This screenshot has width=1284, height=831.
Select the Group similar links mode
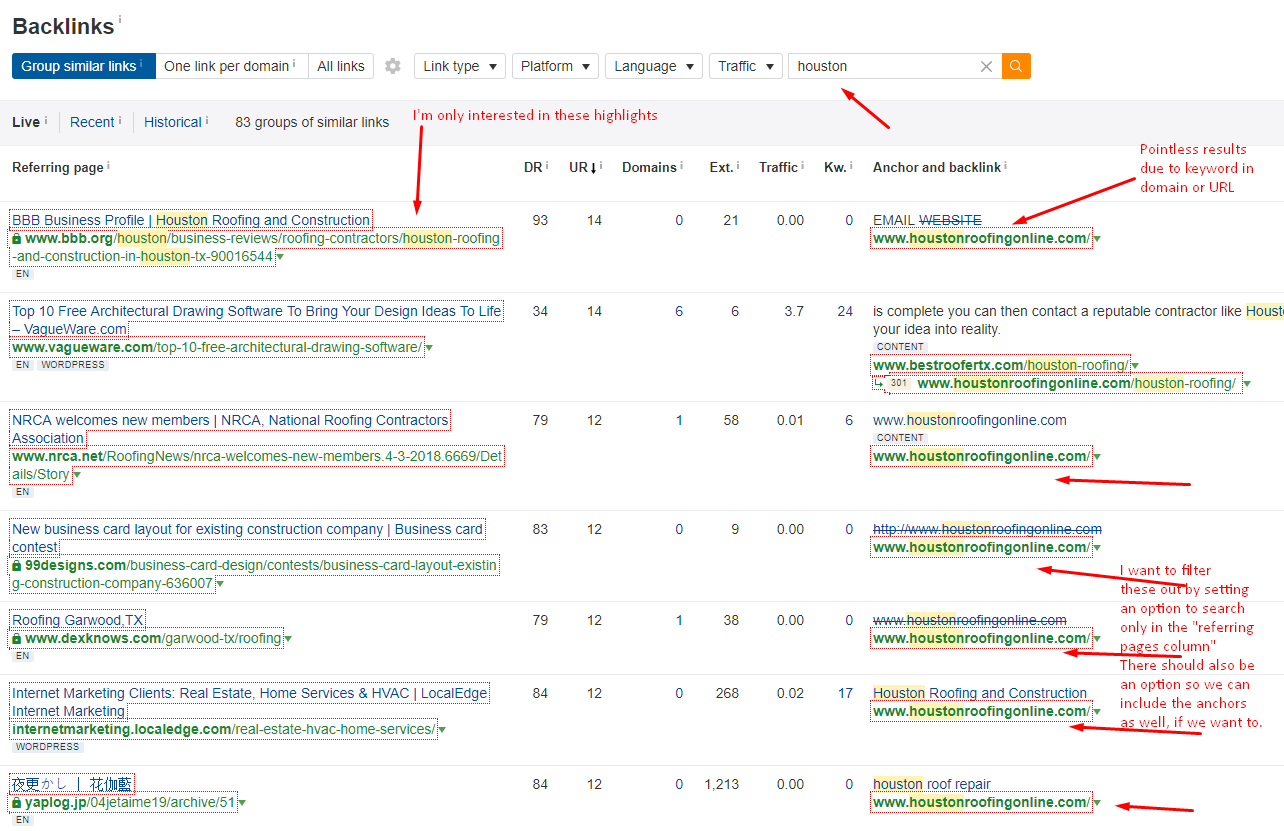tap(84, 66)
